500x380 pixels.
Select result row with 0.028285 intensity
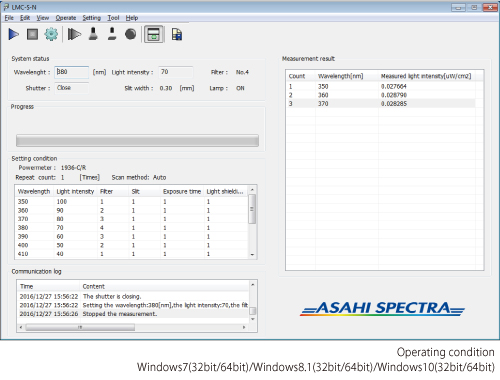(381, 104)
